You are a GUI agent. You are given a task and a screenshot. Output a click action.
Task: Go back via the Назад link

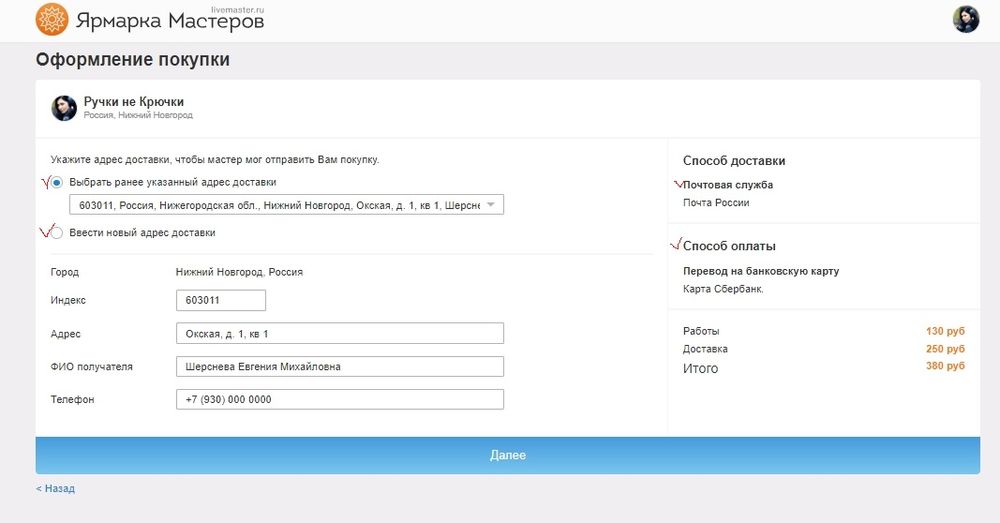pyautogui.click(x=55, y=489)
